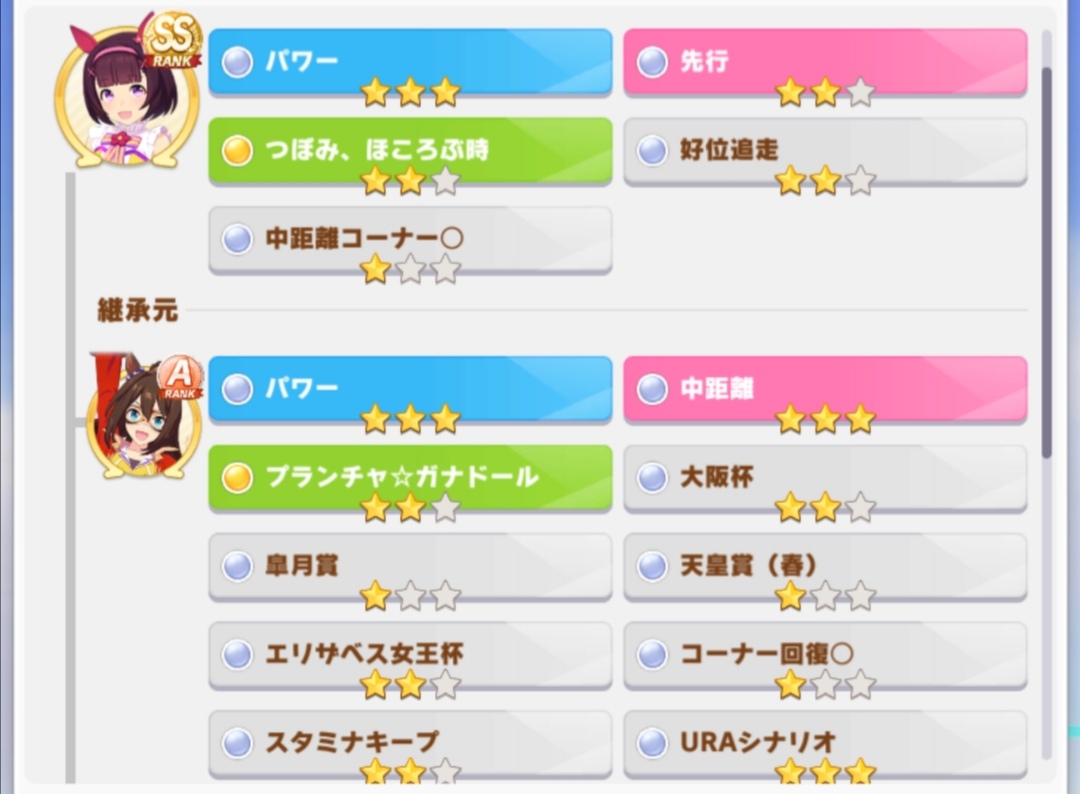Click the vertical scrollbar on the right
1080x794 pixels.
pyautogui.click(x=1047, y=262)
